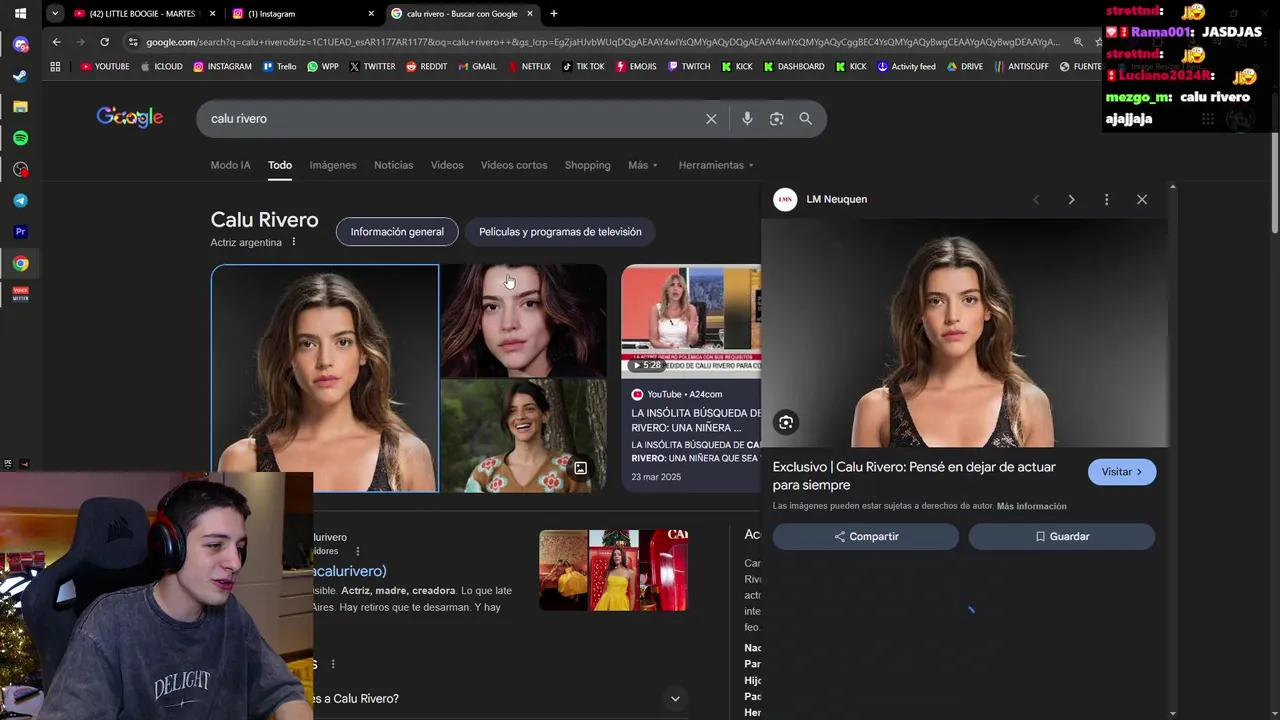Open the TWITTER bookmark

(372, 67)
